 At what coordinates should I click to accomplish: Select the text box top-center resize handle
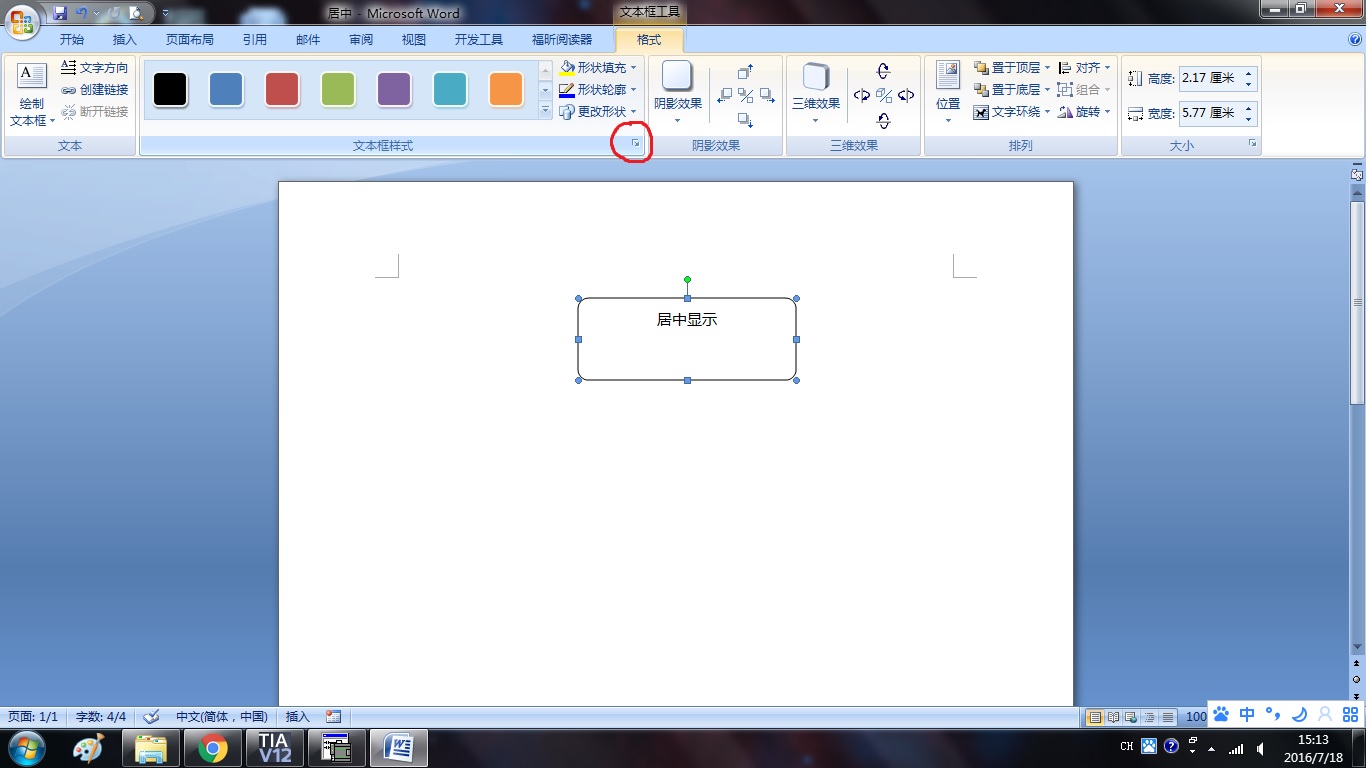687,298
